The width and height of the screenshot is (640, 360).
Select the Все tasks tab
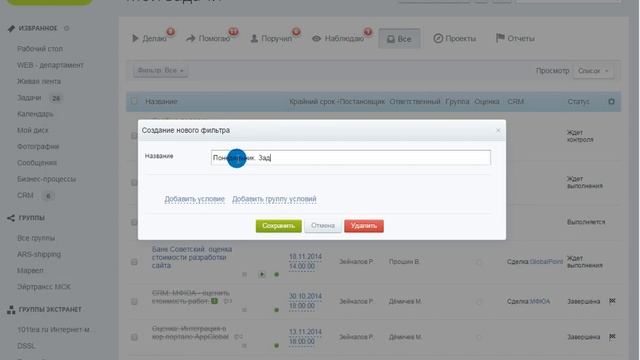point(399,39)
